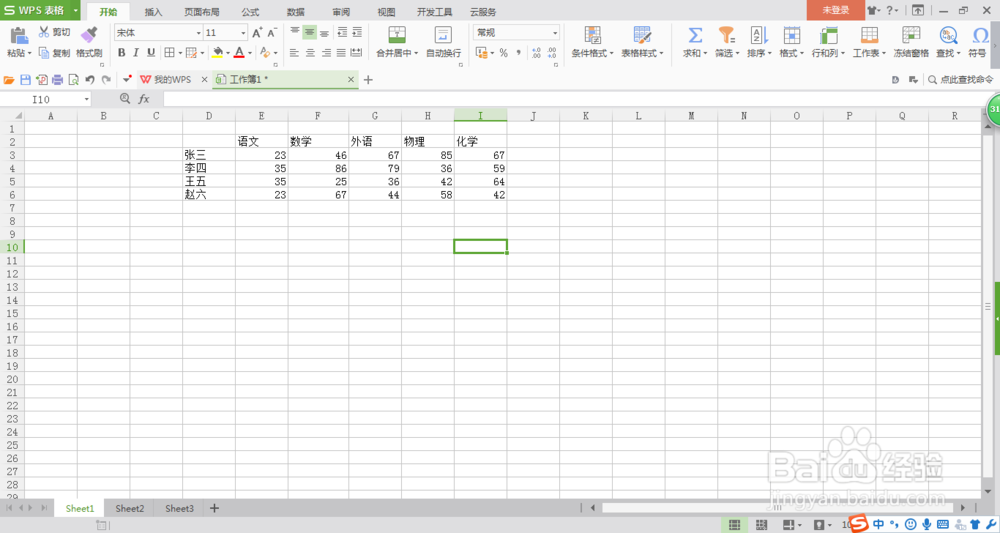Viewport: 1000px width, 533px height.
Task: Expand the Sum (求和) dropdown arrow
Action: [x=705, y=54]
